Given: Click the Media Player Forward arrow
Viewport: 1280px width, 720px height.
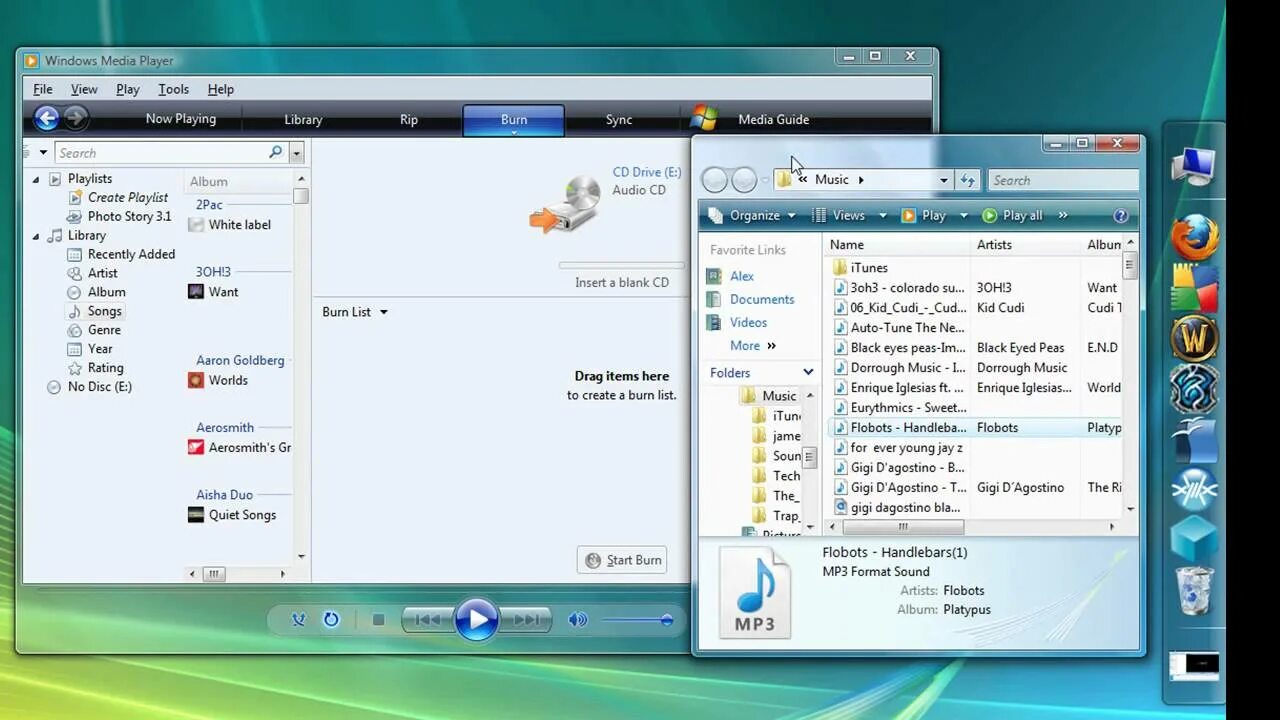Looking at the screenshot, I should [76, 118].
